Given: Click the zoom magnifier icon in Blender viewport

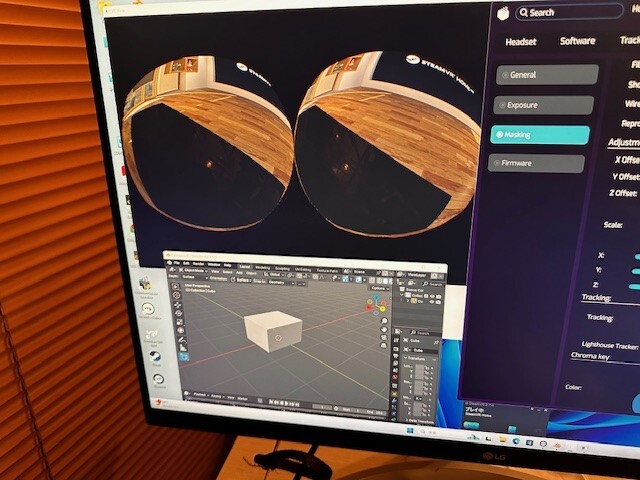Looking at the screenshot, I should click(384, 321).
